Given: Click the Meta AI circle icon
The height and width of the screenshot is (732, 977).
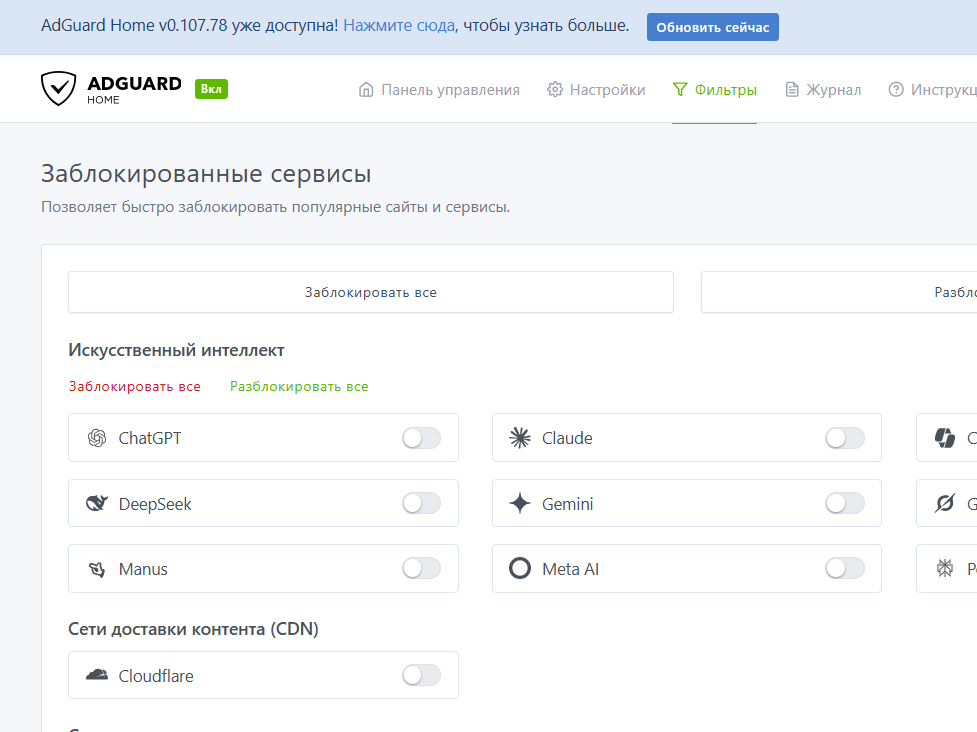Looking at the screenshot, I should 520,568.
